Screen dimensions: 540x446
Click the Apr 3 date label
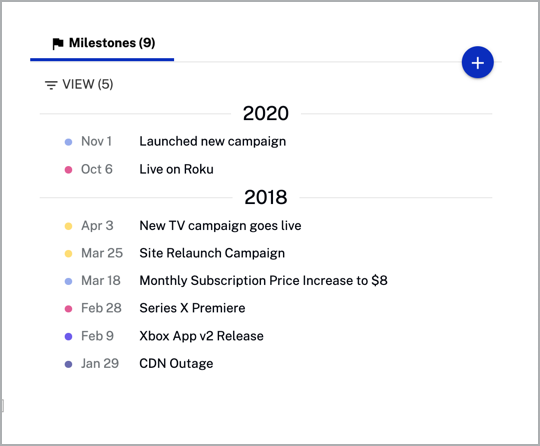(97, 226)
